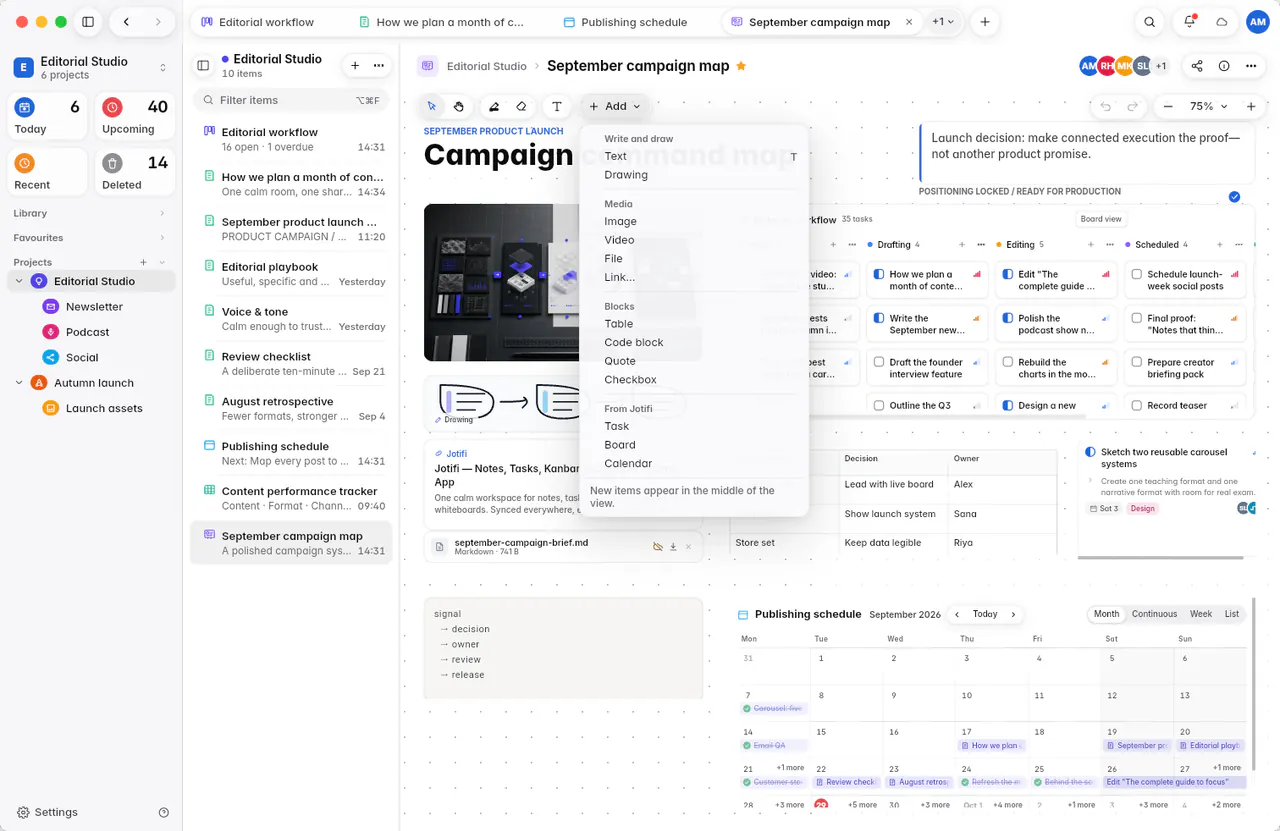This screenshot has width=1280, height=831.
Task: Open the campaign image thumbnail
Action: 501,283
